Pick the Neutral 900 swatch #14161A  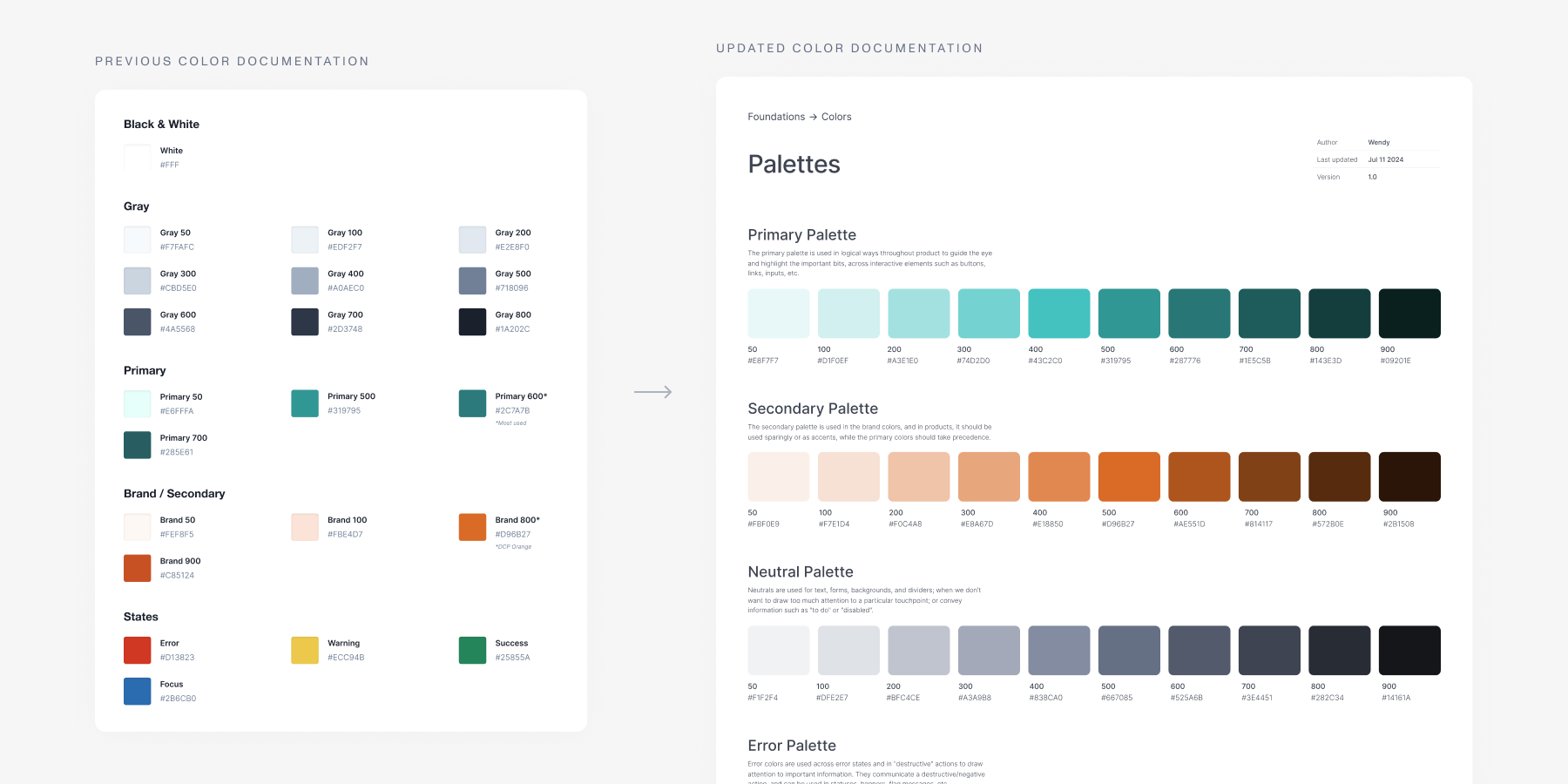pyautogui.click(x=1409, y=650)
